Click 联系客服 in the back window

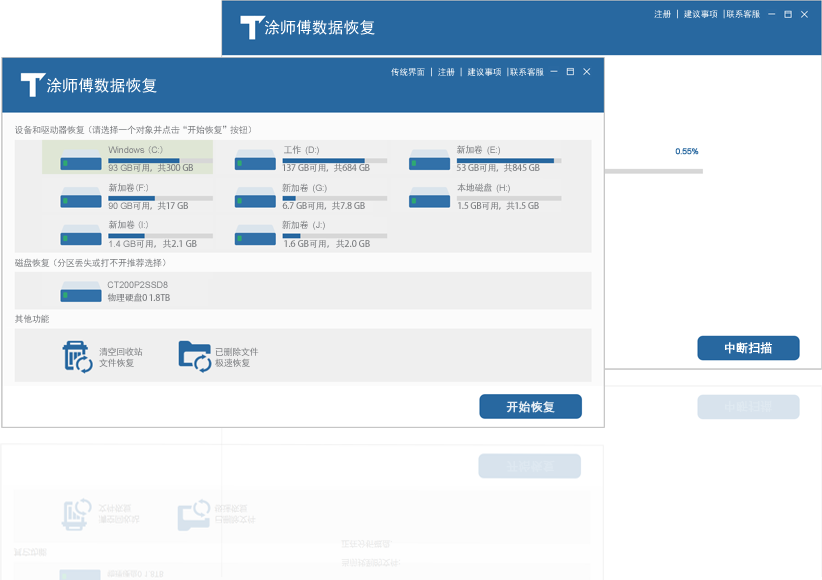[x=742, y=14]
